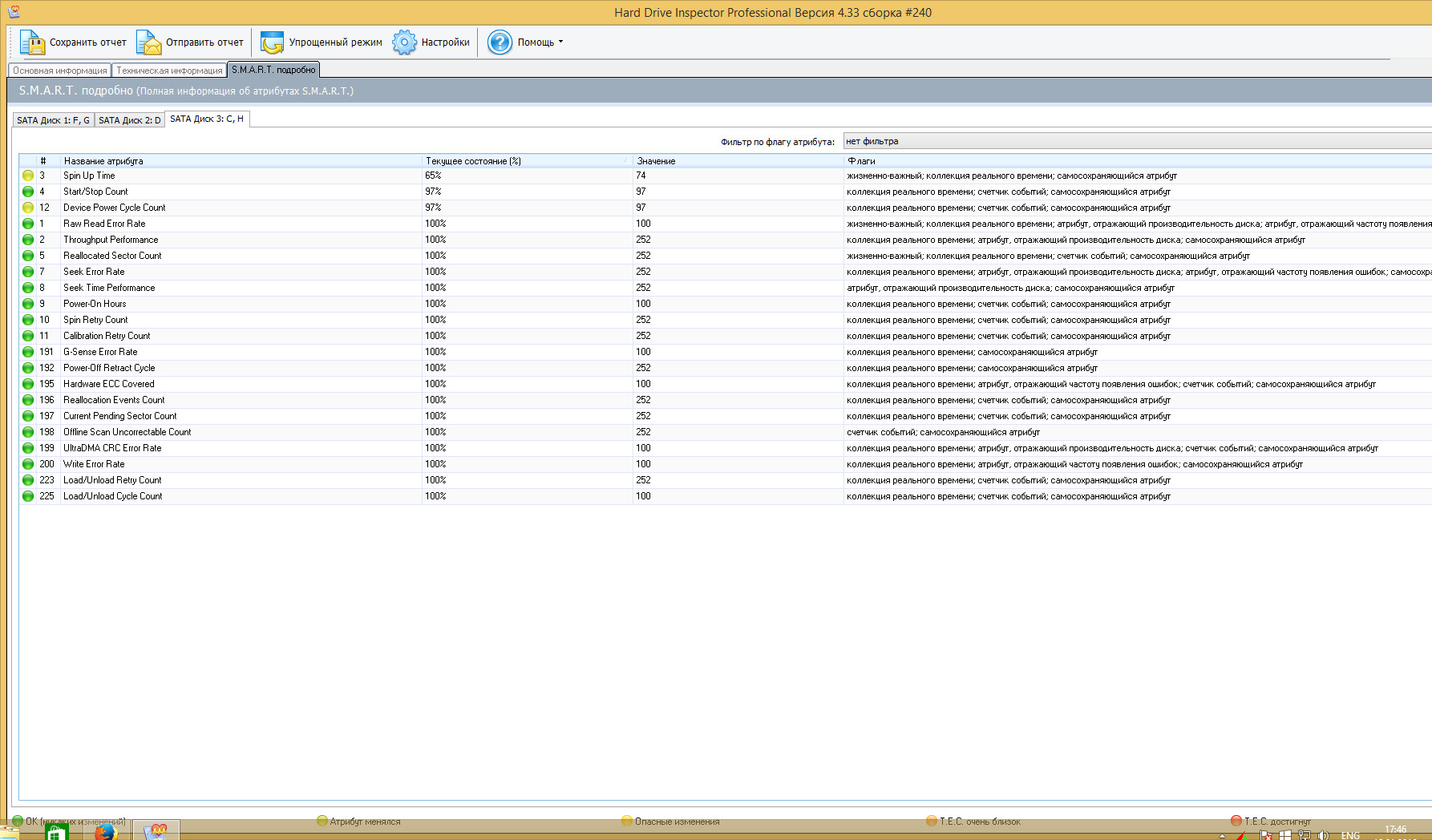This screenshot has height=840, width=1432.
Task: Click the red T.E.C. reached legend dot
Action: coord(1236,821)
